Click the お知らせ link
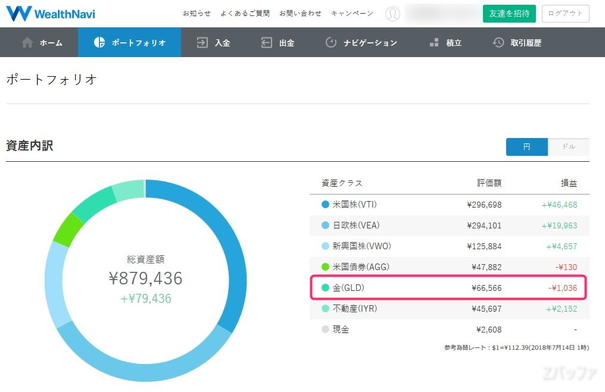The height and width of the screenshot is (392, 605). click(x=197, y=14)
